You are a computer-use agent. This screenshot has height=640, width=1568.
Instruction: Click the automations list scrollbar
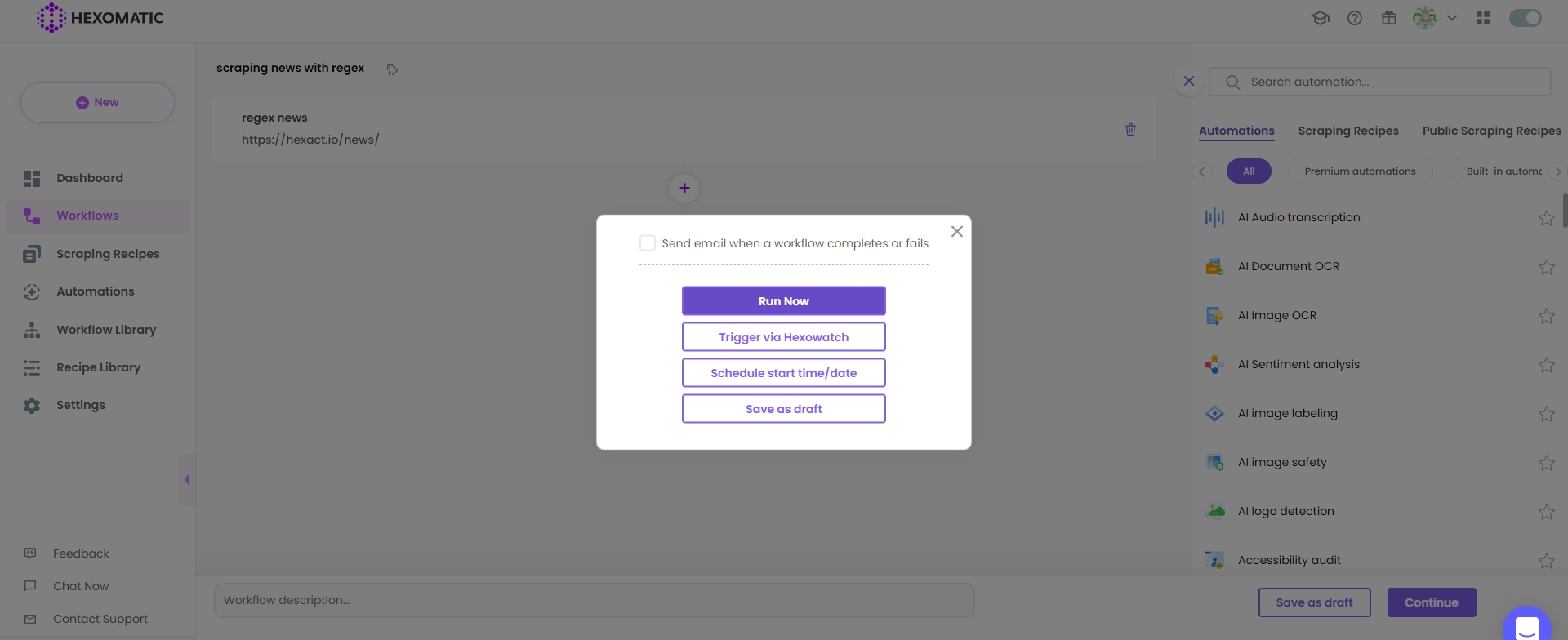tap(1565, 211)
